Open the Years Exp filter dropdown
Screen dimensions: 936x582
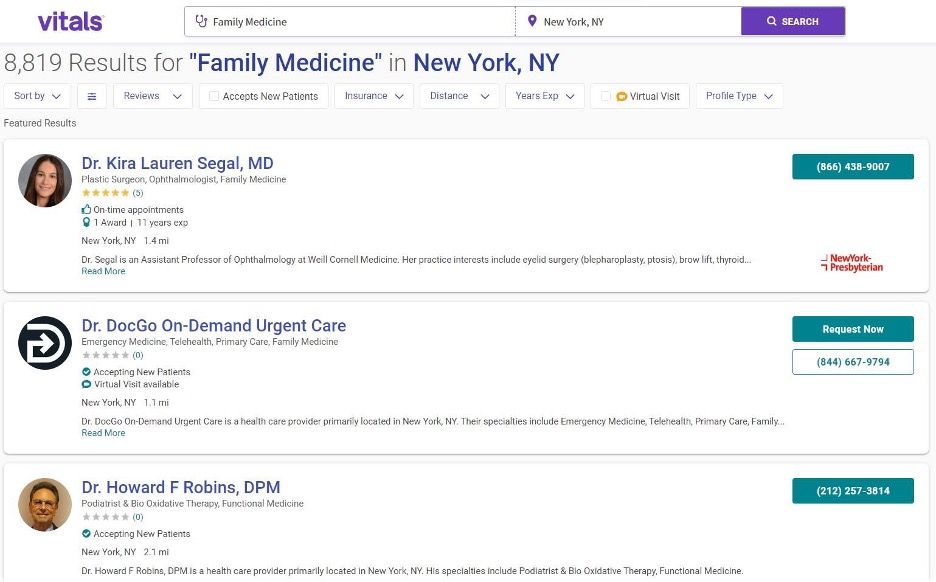(x=545, y=96)
